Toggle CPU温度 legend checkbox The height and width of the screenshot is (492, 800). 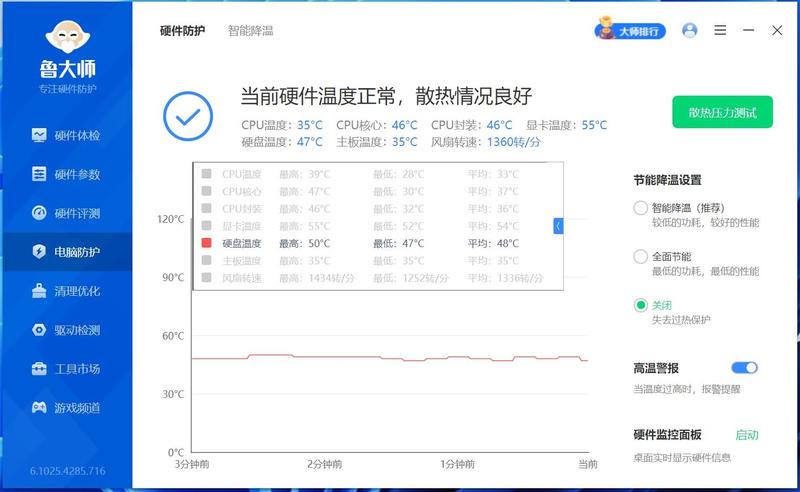pos(207,174)
